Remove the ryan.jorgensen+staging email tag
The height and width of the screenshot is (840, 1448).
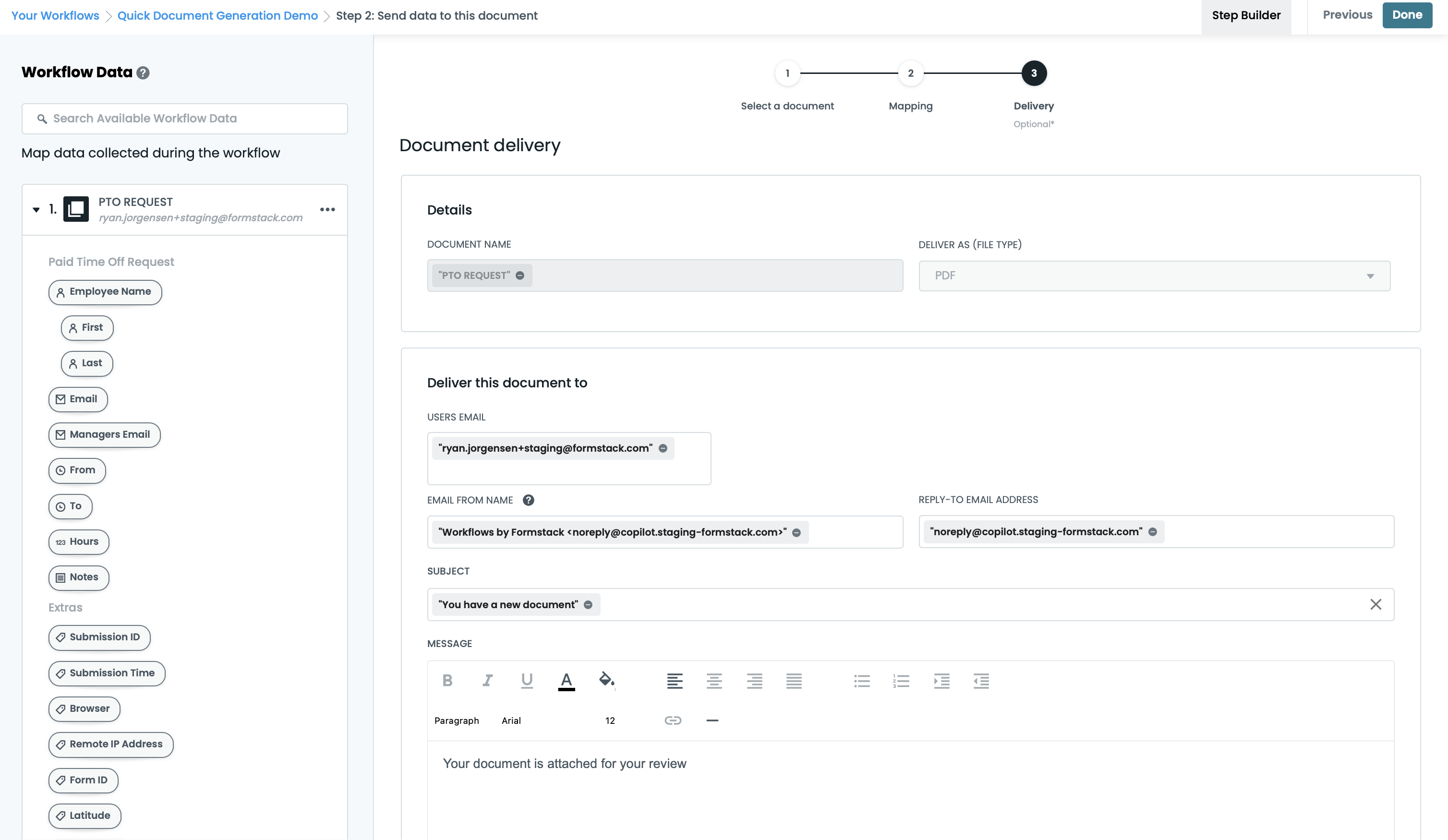[x=664, y=448]
